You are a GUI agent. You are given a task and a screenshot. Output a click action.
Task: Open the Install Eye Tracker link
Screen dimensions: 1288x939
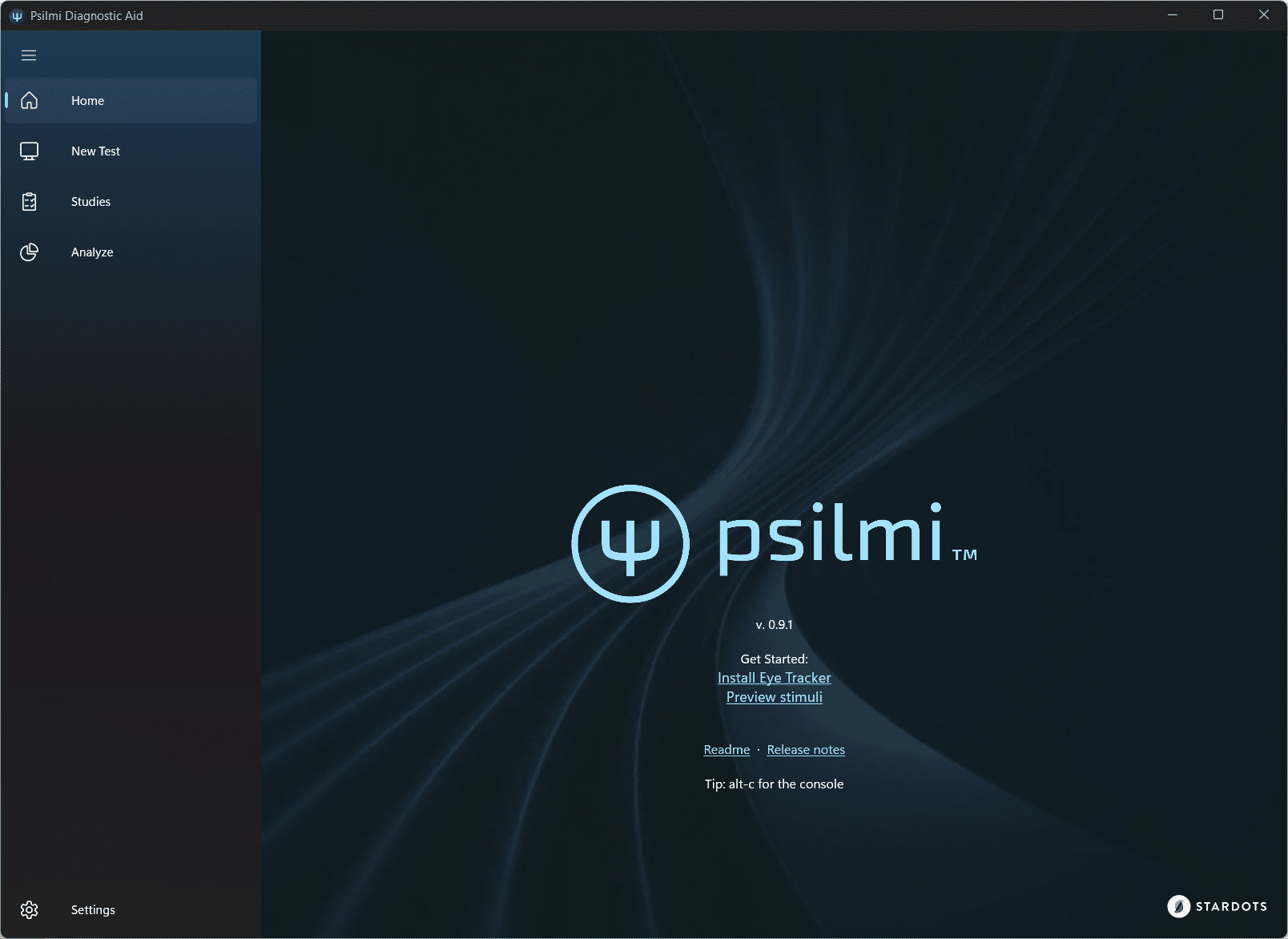coord(774,678)
